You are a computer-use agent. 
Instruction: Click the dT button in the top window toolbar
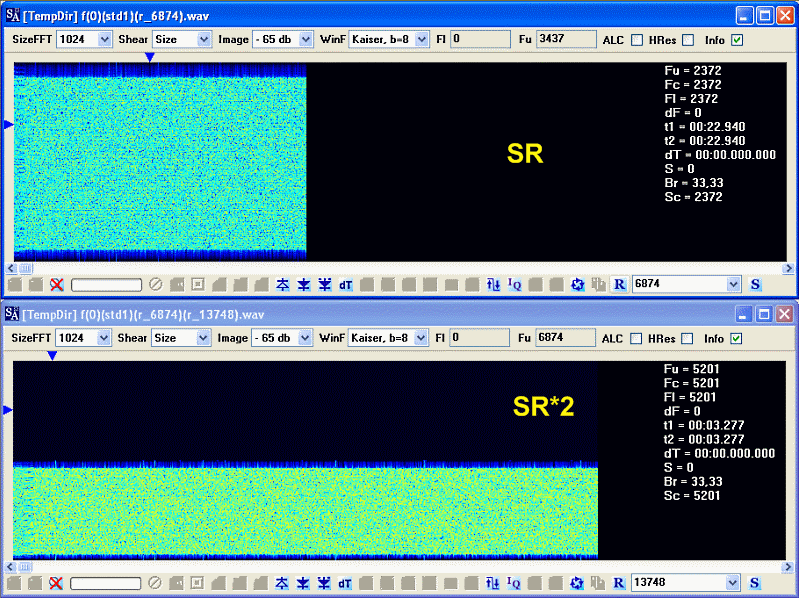(345, 285)
